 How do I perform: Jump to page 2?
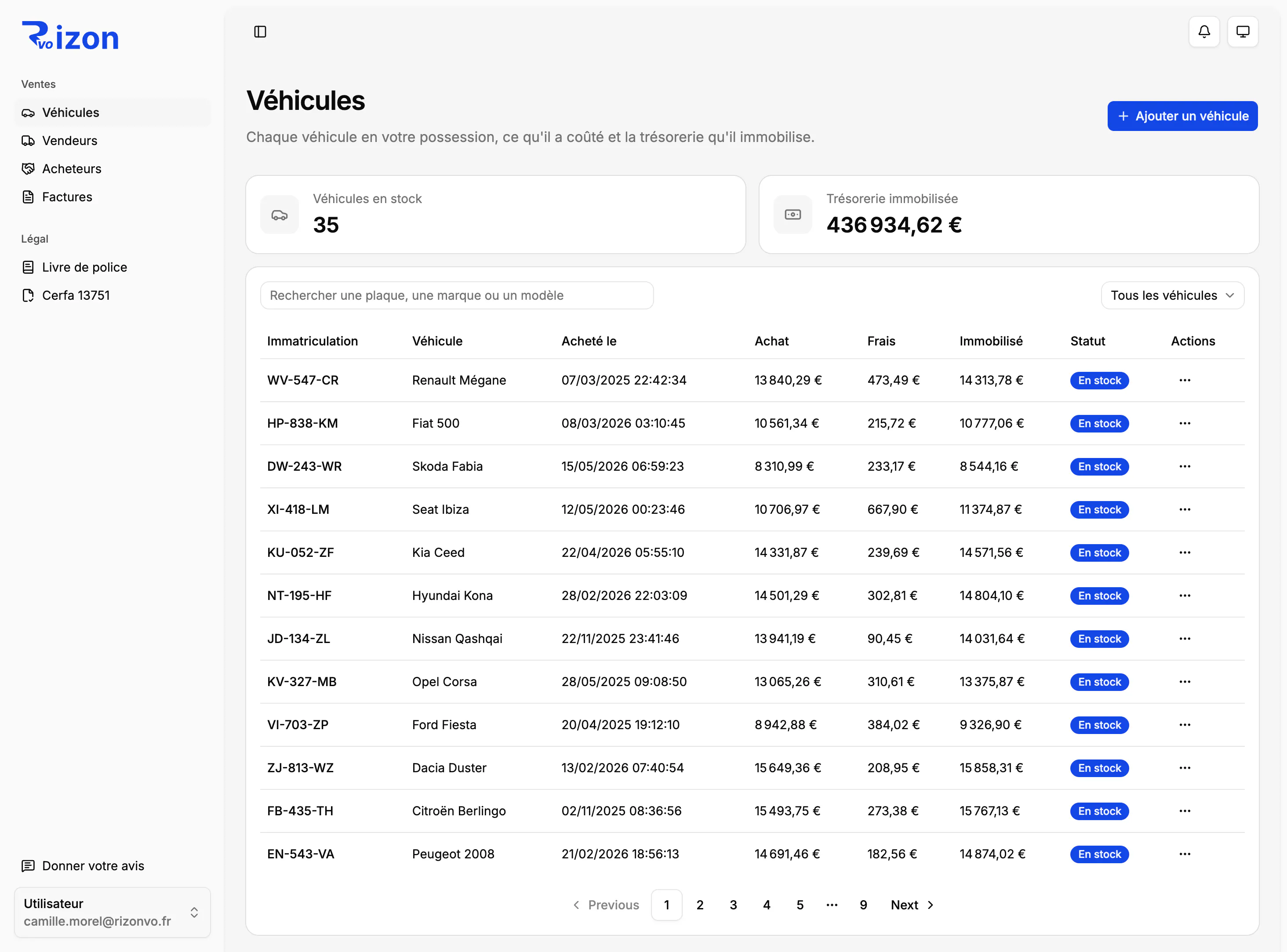coord(700,905)
